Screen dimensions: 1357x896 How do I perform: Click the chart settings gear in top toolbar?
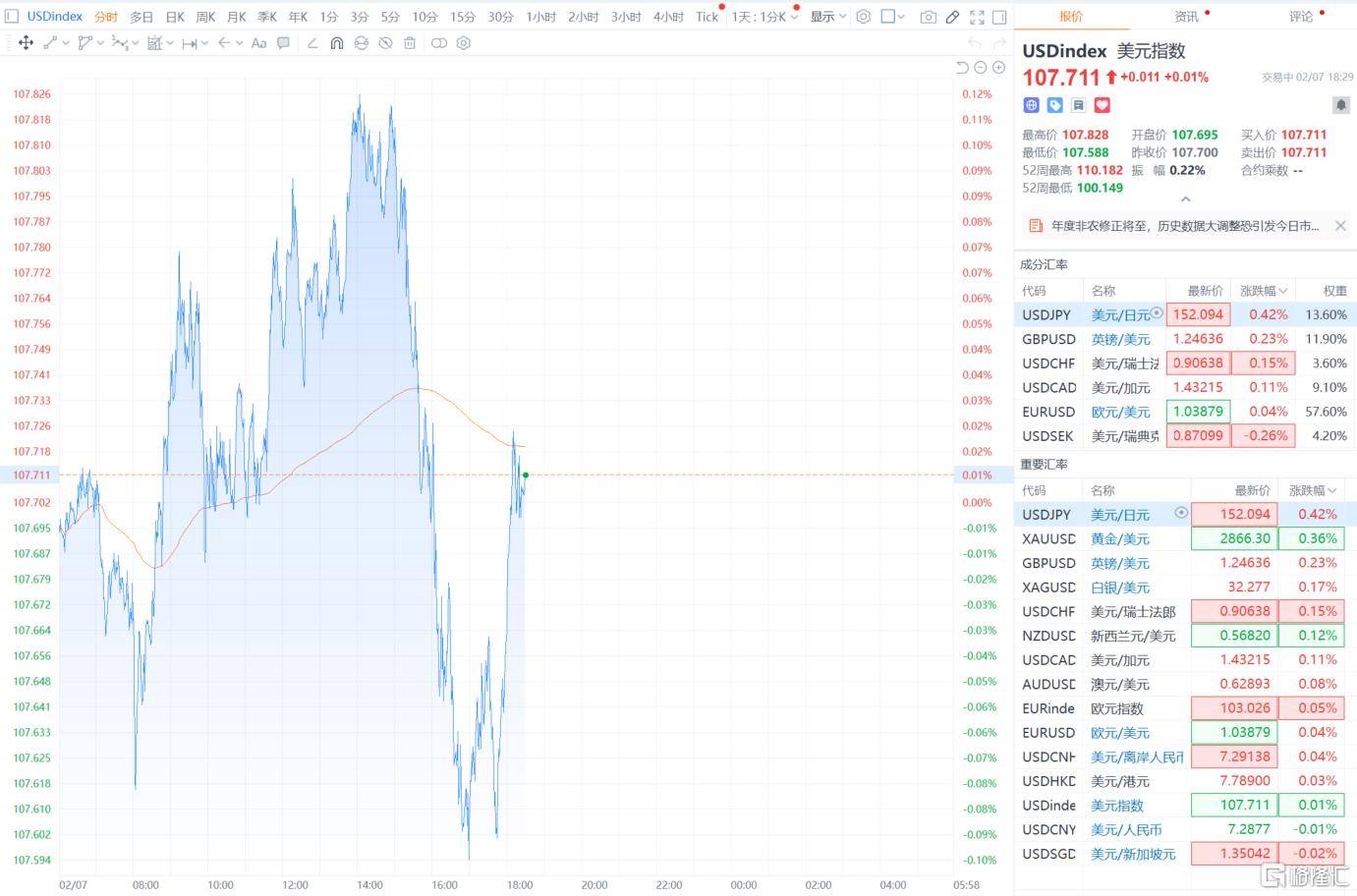click(x=863, y=17)
